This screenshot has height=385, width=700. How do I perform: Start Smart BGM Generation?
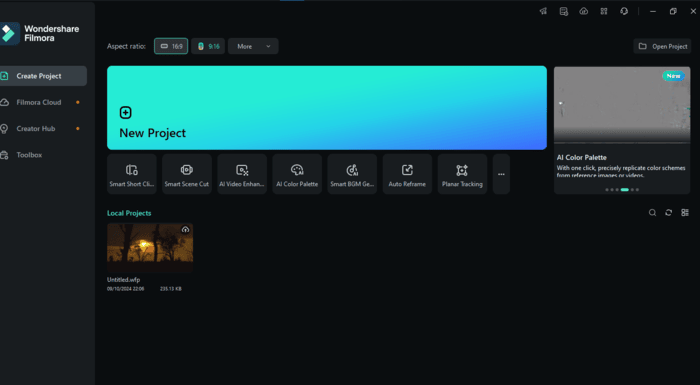(x=352, y=174)
